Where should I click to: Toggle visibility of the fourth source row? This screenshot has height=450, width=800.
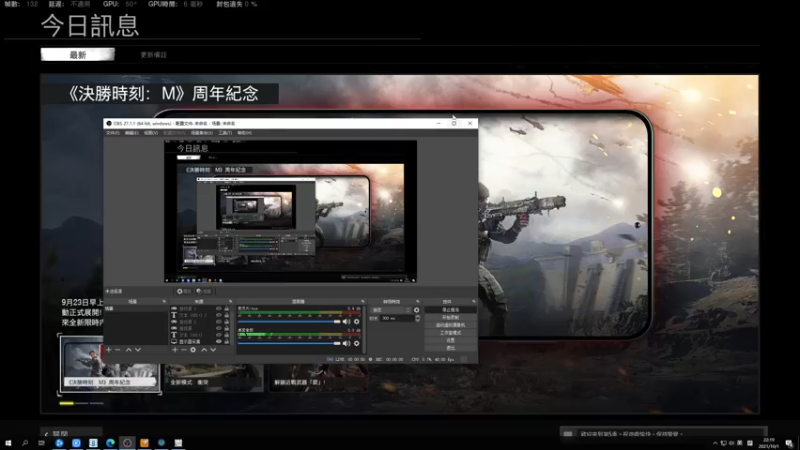click(x=219, y=329)
